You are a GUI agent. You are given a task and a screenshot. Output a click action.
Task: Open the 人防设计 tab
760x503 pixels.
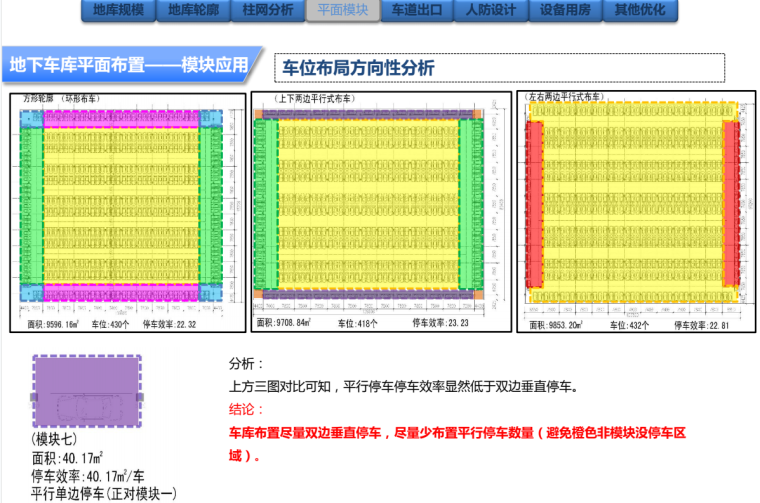(x=491, y=11)
